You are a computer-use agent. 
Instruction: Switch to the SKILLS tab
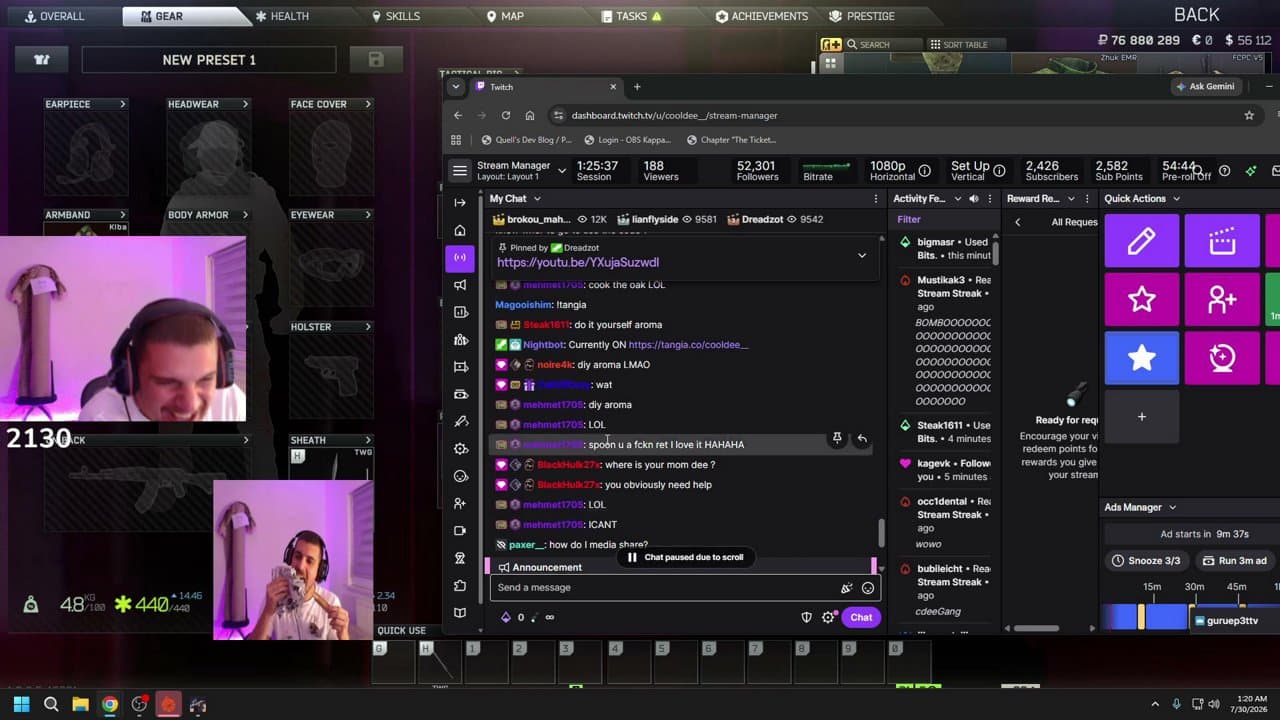[x=396, y=16]
